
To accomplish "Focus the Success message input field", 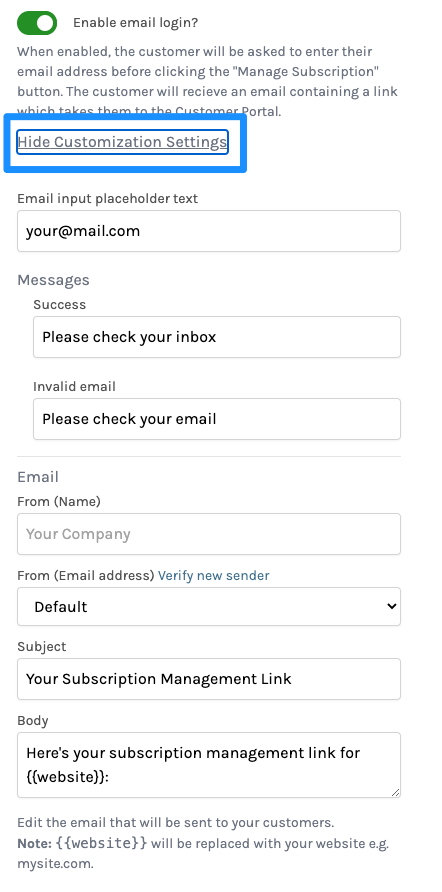I will coord(217,337).
